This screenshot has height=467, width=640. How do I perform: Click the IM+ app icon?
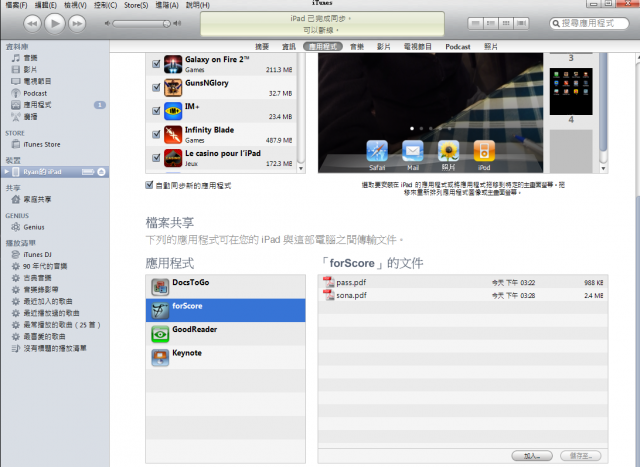(173, 111)
